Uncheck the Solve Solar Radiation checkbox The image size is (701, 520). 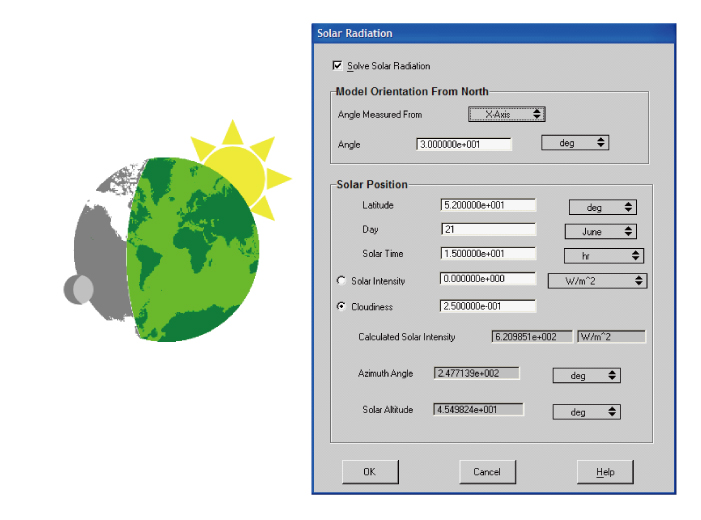pos(337,65)
